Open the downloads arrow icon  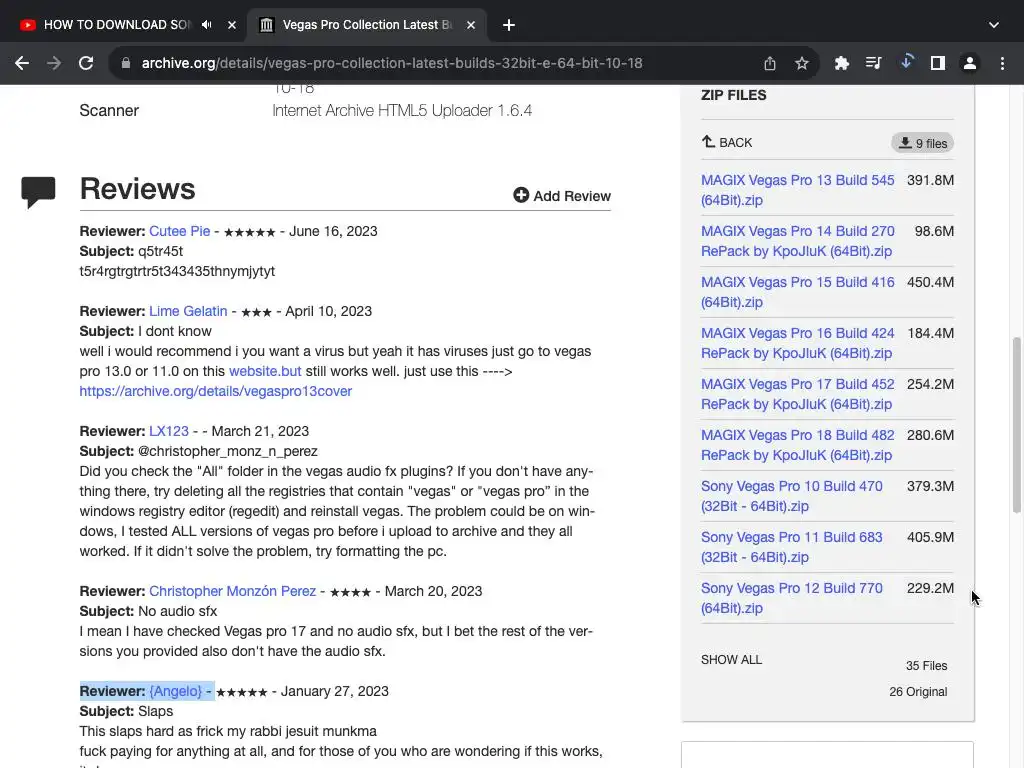click(x=906, y=62)
